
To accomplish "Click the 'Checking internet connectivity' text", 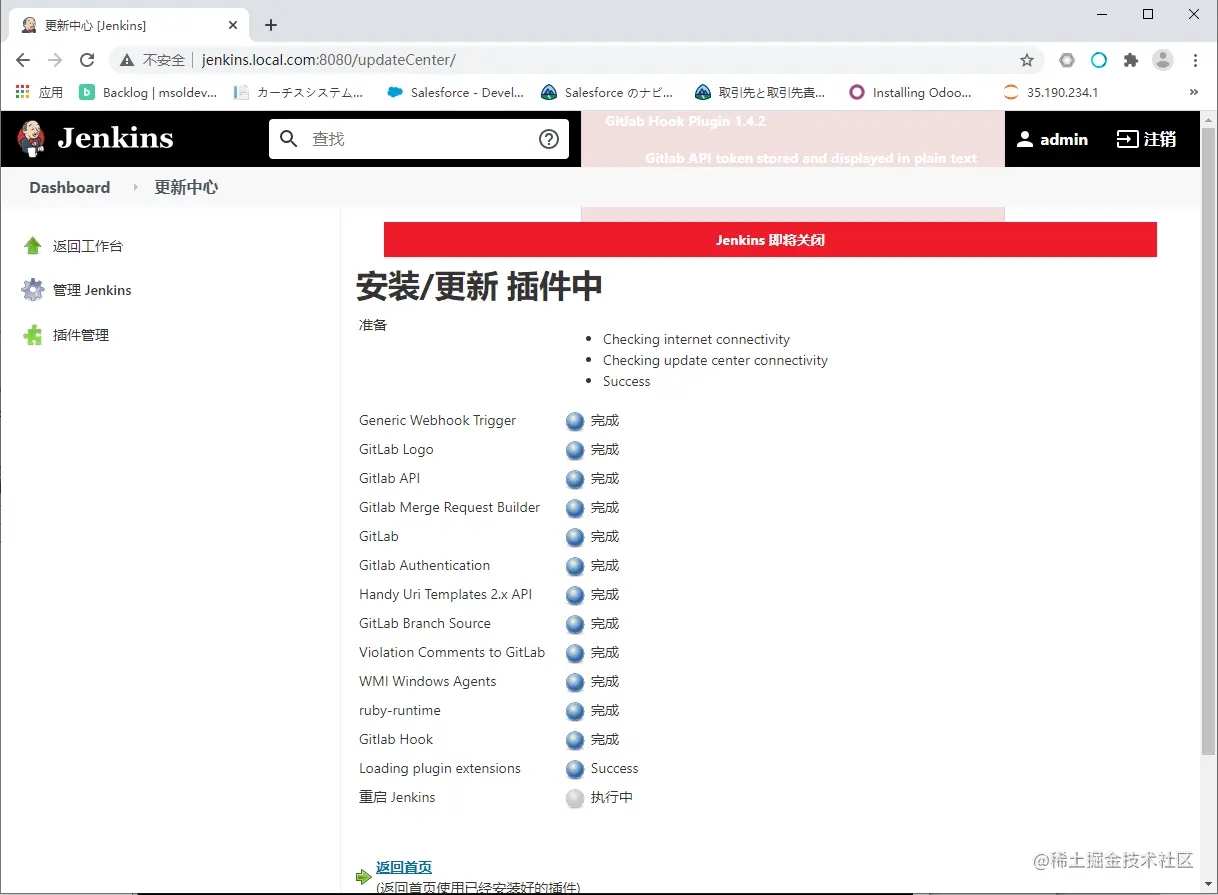I will tap(696, 340).
